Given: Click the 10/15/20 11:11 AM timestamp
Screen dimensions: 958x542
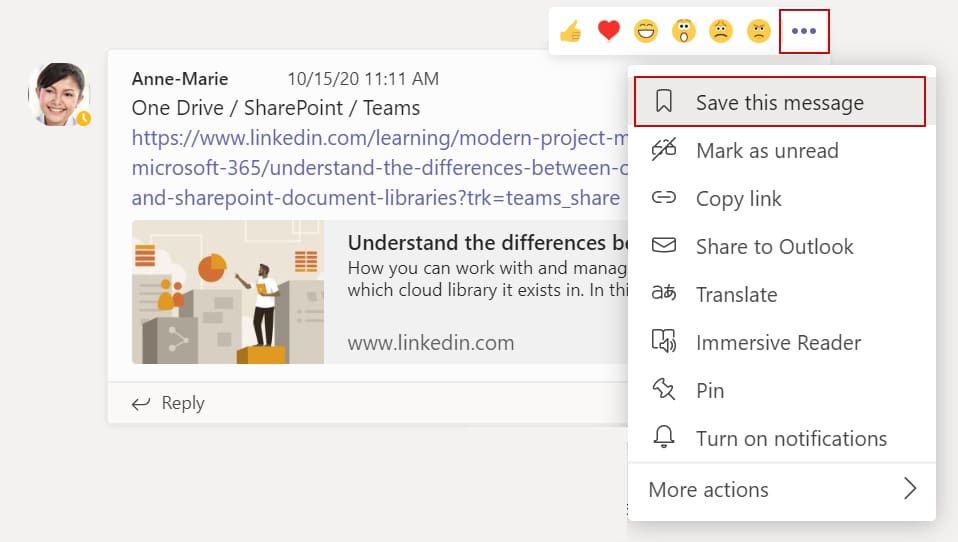Looking at the screenshot, I should coord(363,79).
